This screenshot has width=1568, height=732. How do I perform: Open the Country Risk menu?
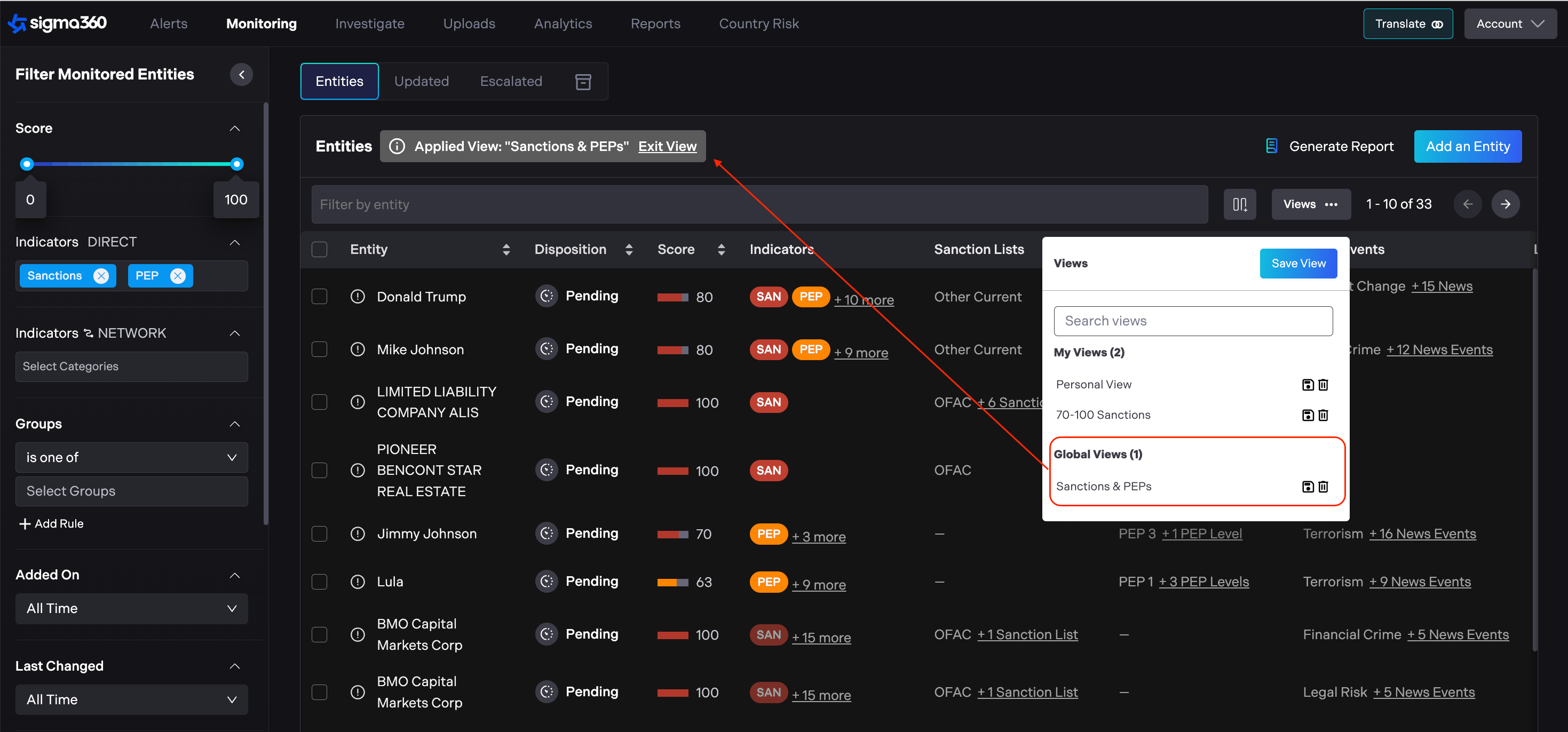click(758, 23)
